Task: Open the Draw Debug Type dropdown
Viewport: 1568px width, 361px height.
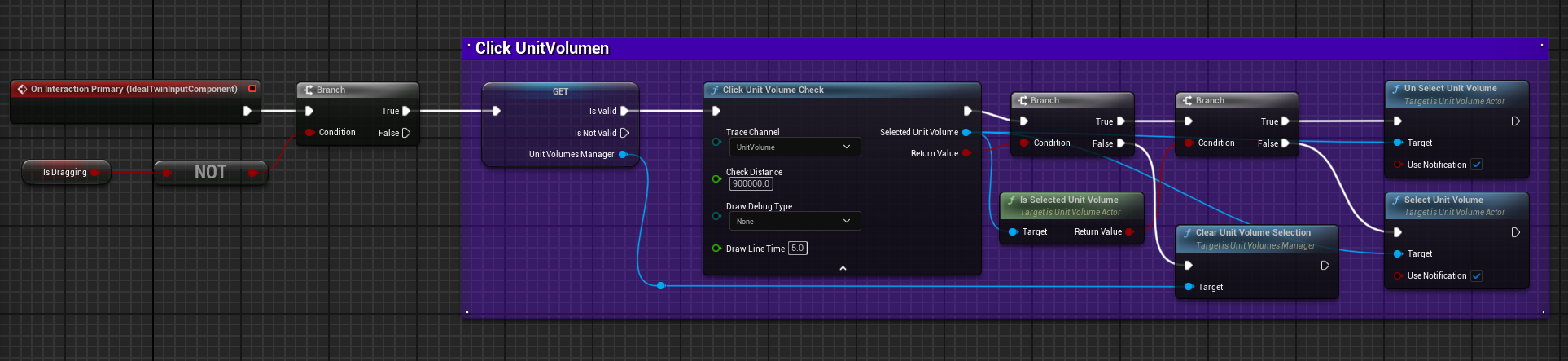Action: pos(793,222)
